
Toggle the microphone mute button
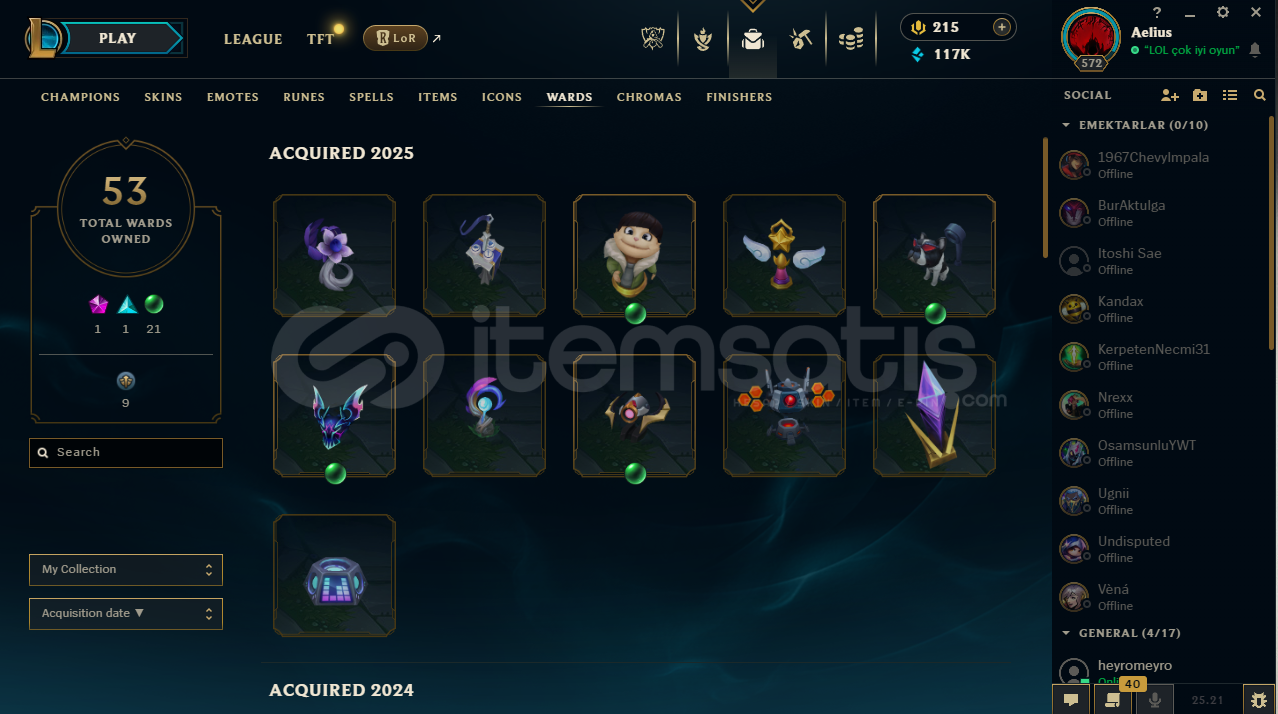(x=1155, y=700)
